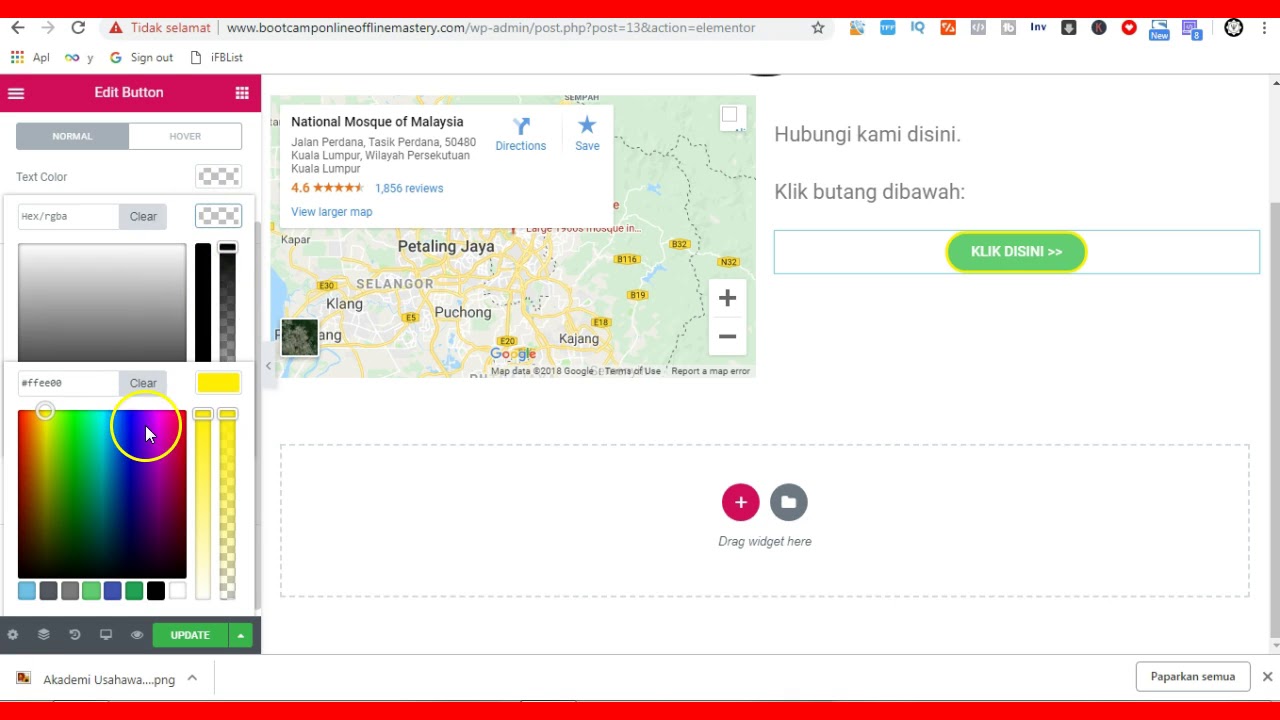Reload the page
Screen dimensions: 1280x720
[x=78, y=28]
